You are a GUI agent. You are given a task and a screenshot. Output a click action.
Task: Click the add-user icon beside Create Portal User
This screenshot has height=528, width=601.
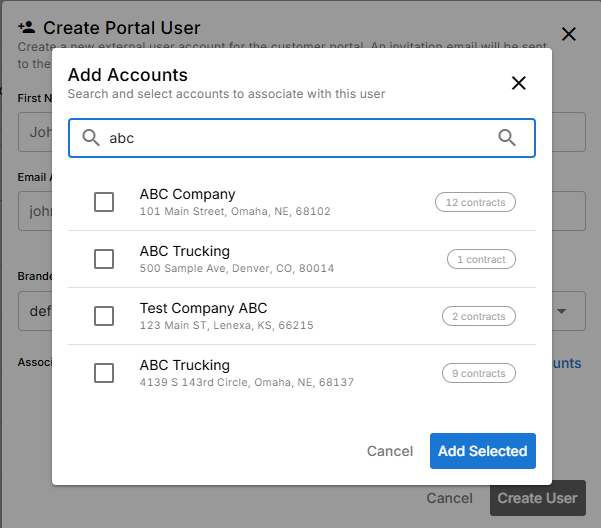(27, 28)
